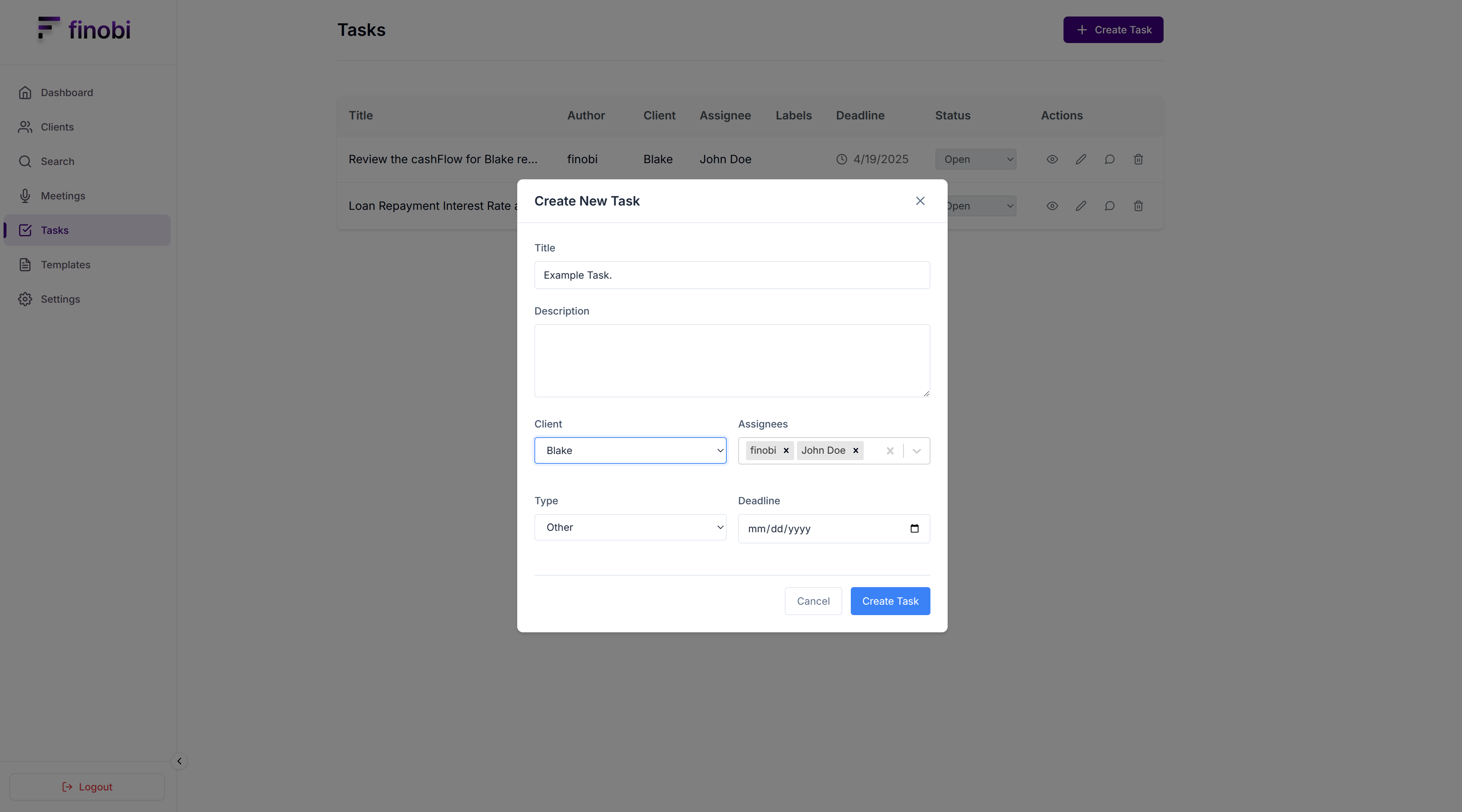View the Loan Repayment task (eye icon)
The height and width of the screenshot is (812, 1462).
click(x=1052, y=206)
